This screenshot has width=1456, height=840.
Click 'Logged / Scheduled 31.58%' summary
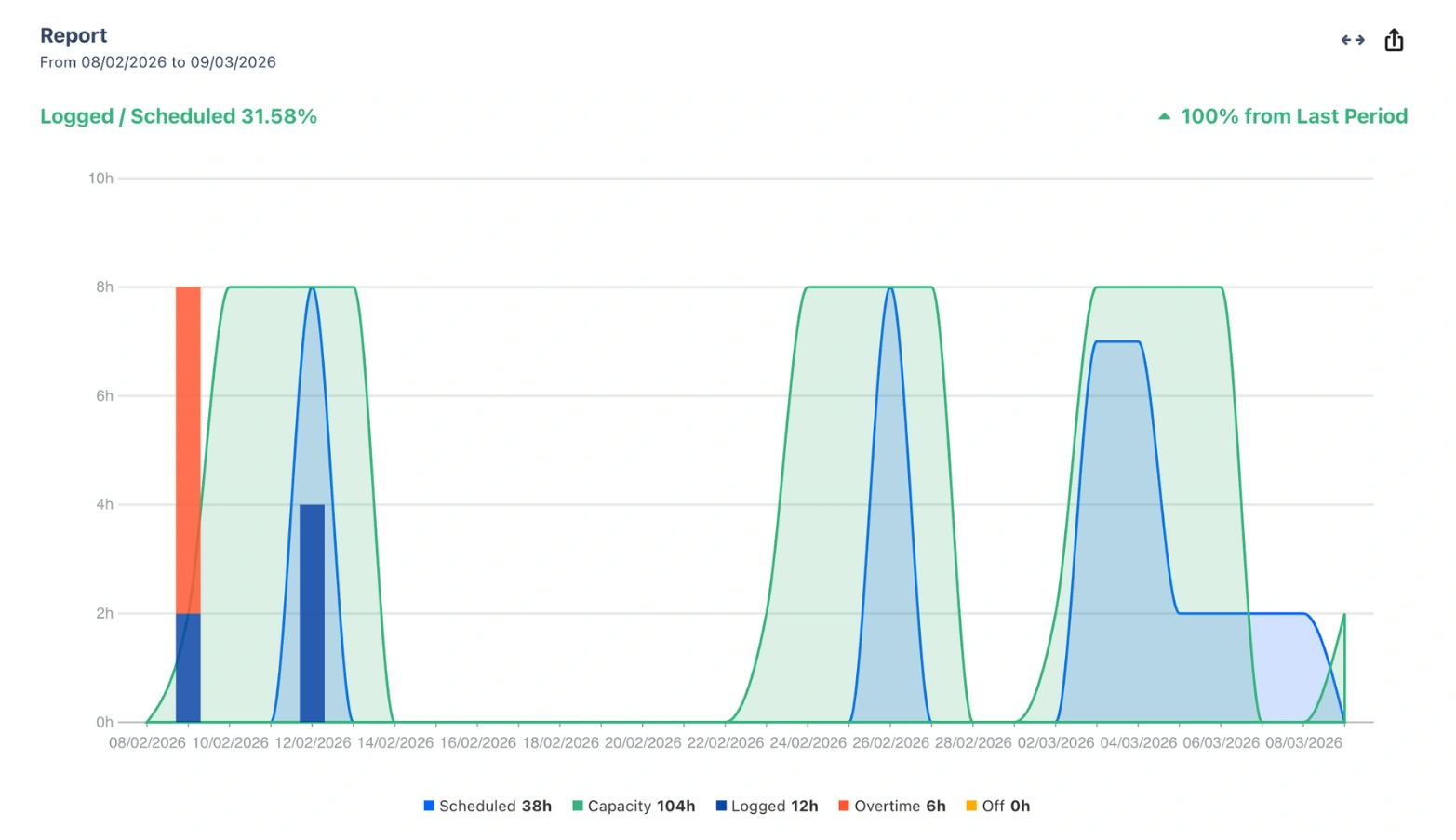click(179, 116)
